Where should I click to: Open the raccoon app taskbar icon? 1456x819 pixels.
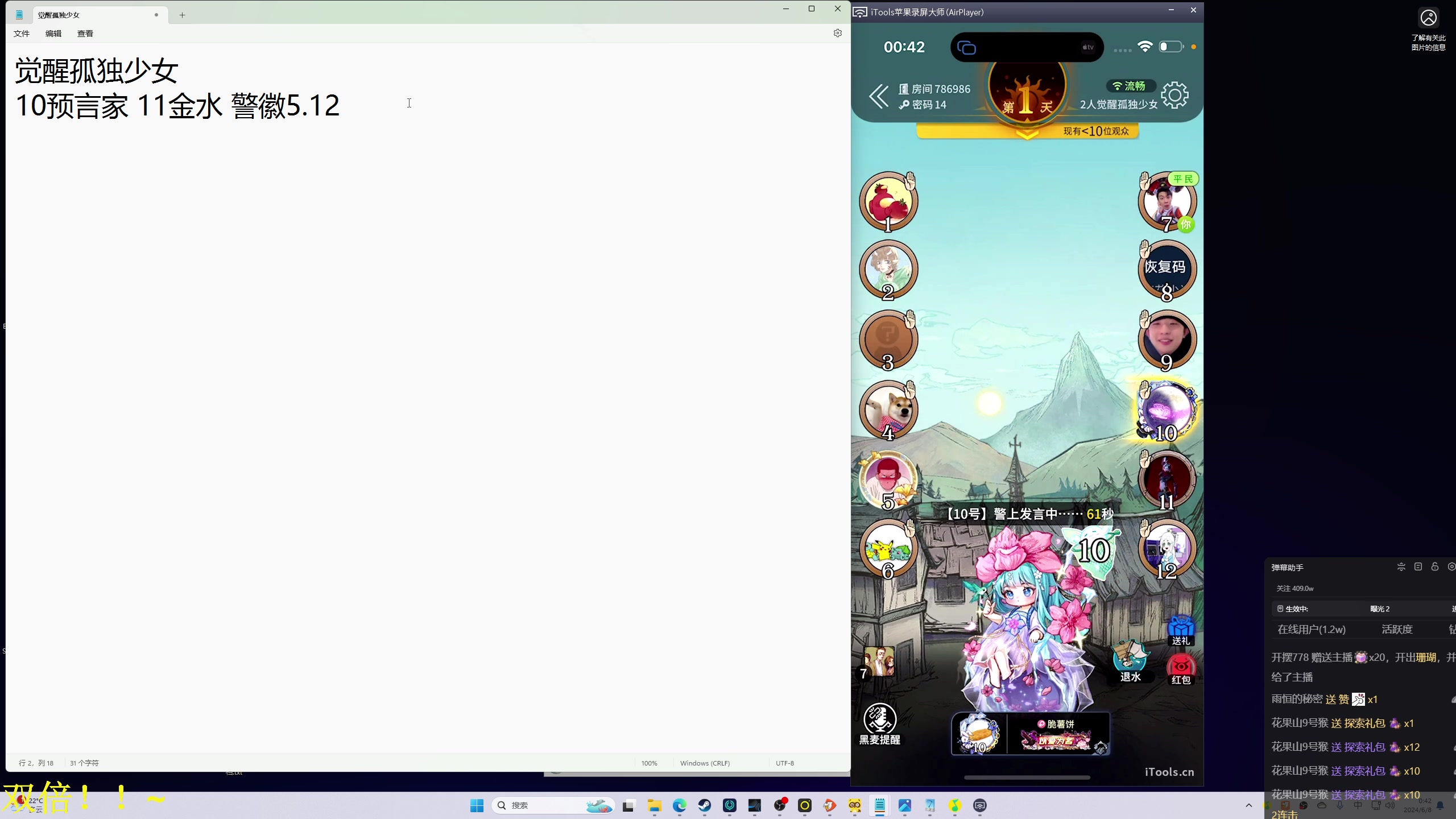point(855,805)
